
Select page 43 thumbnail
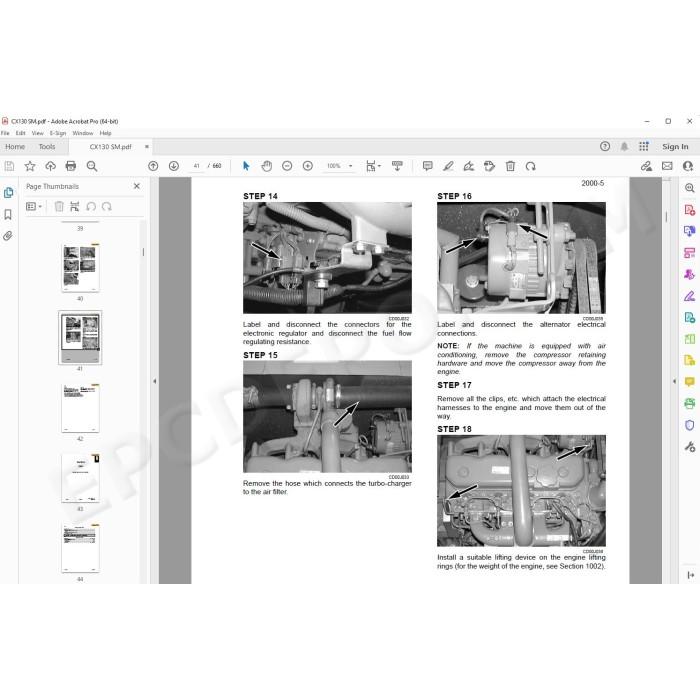[x=80, y=478]
